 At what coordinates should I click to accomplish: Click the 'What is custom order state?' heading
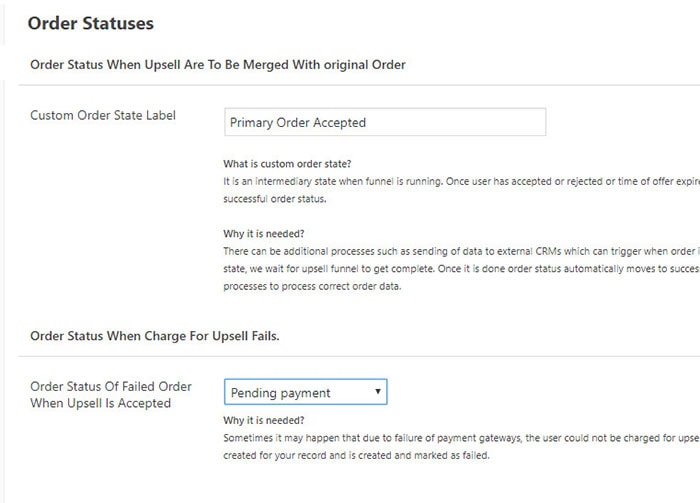click(287, 164)
